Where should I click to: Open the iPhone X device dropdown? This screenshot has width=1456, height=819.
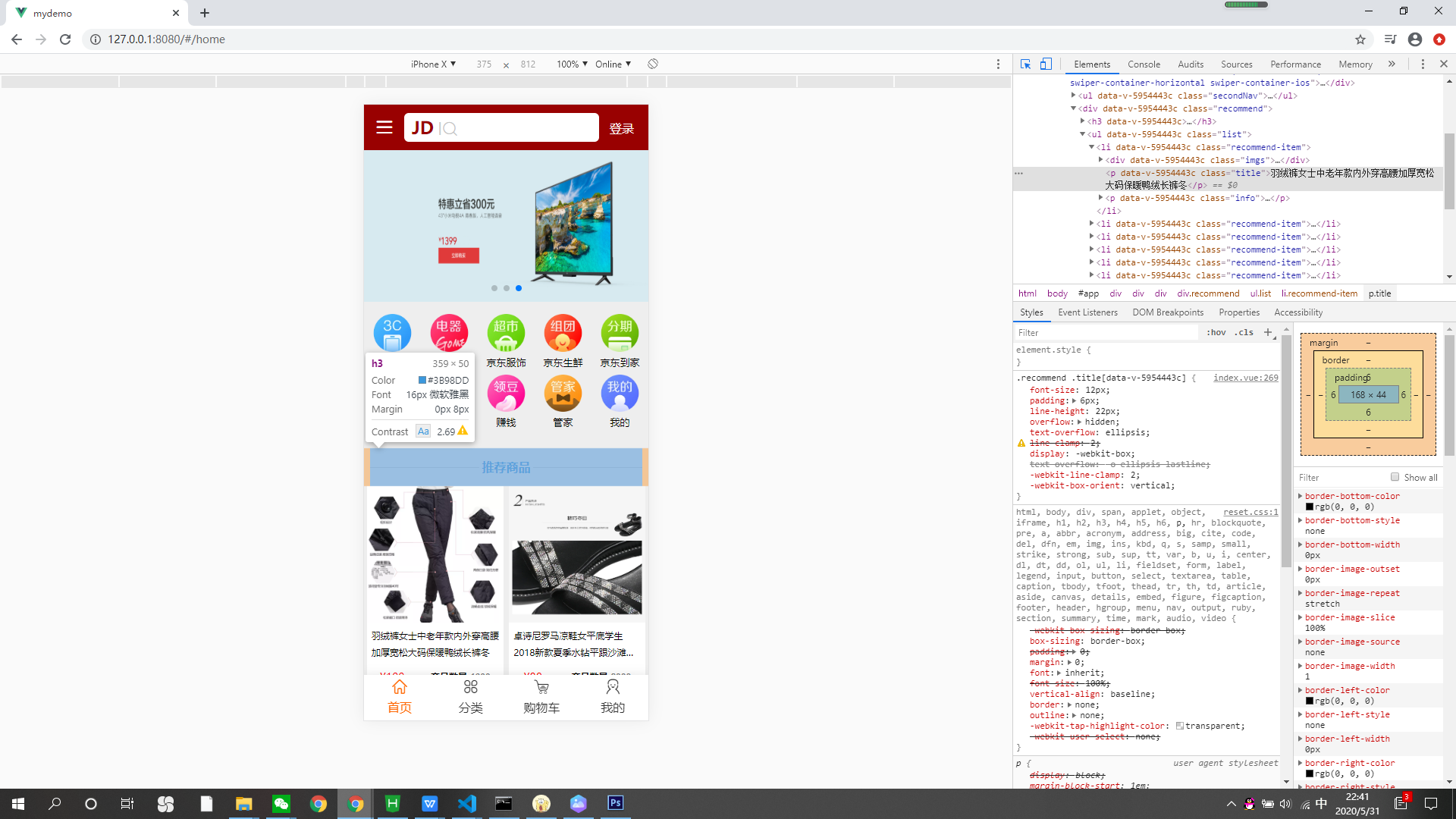[x=433, y=64]
